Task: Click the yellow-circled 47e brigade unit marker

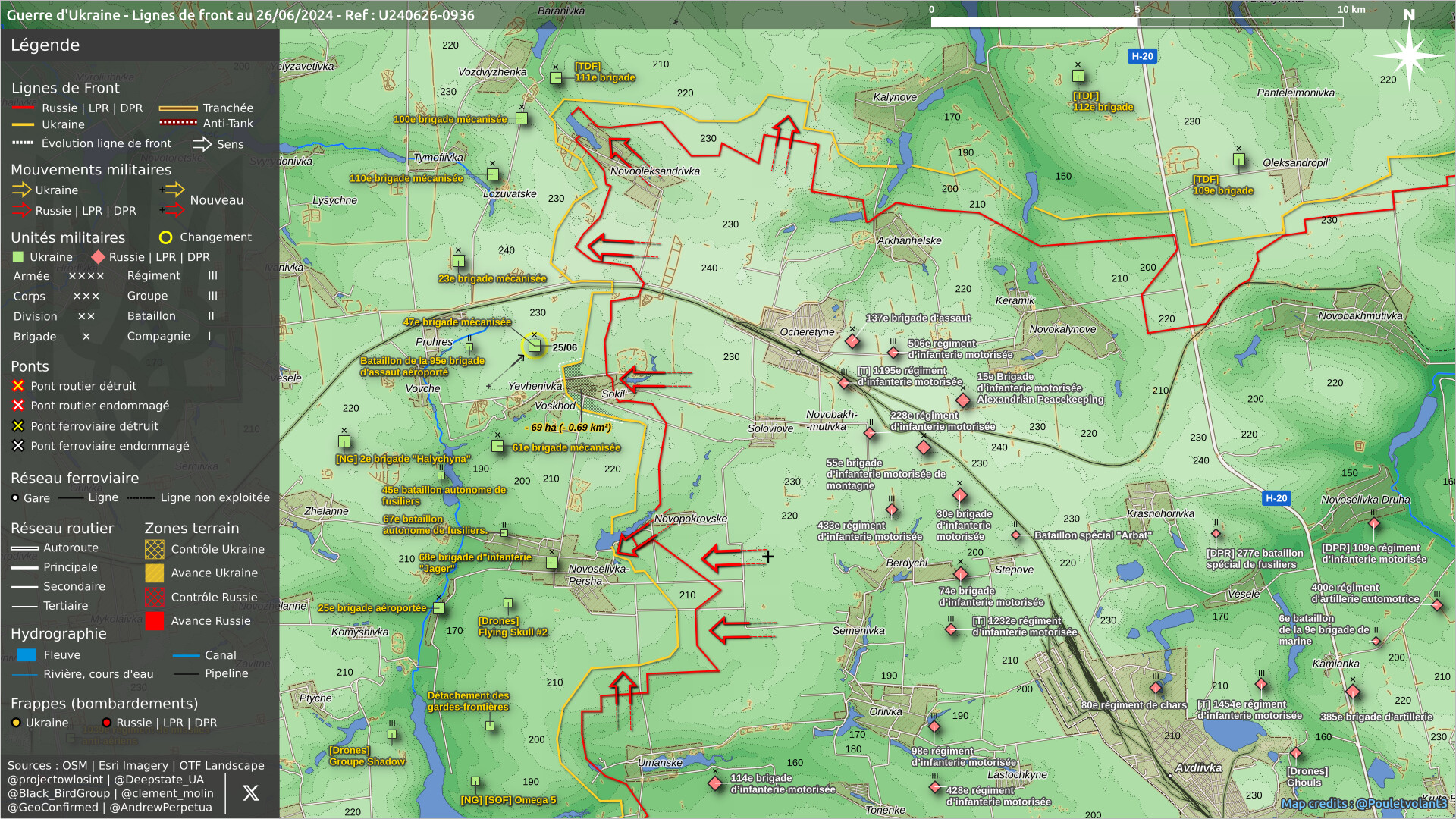Action: click(x=535, y=347)
